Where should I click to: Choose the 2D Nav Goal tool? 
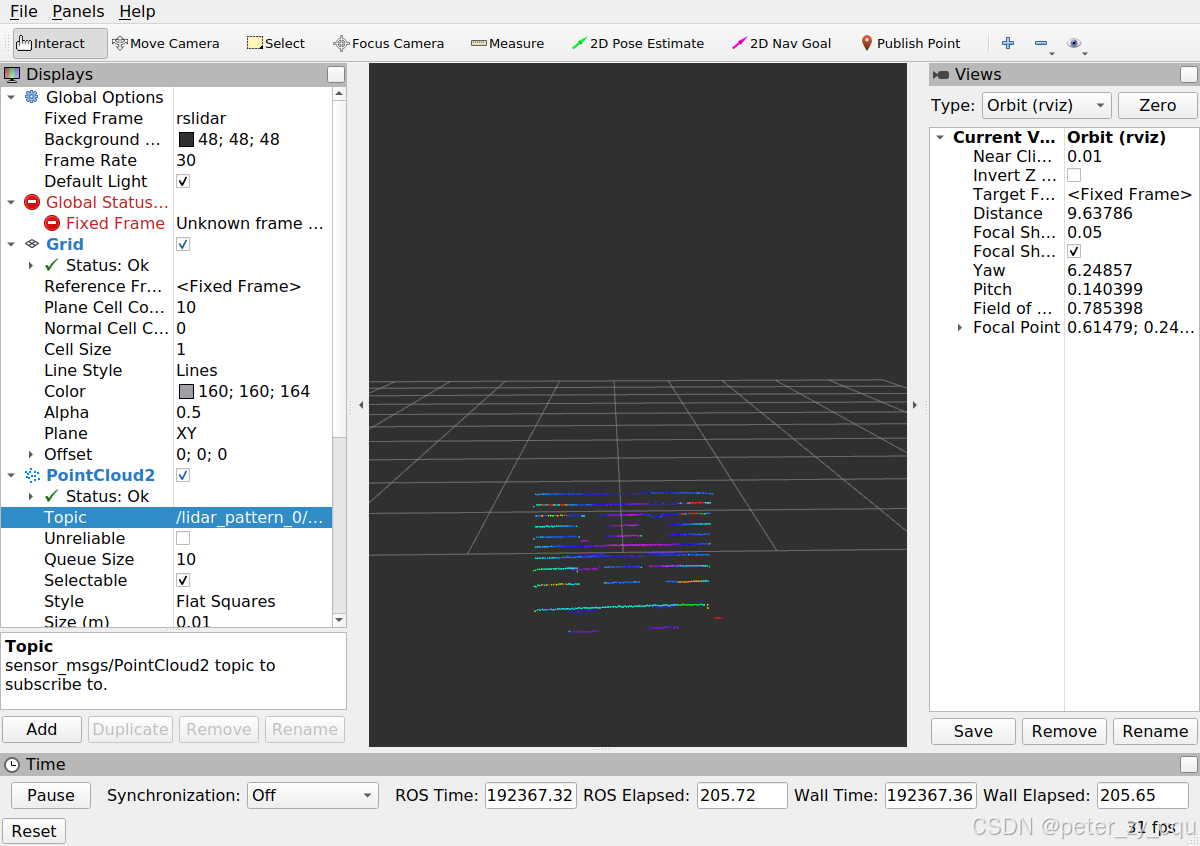(781, 43)
